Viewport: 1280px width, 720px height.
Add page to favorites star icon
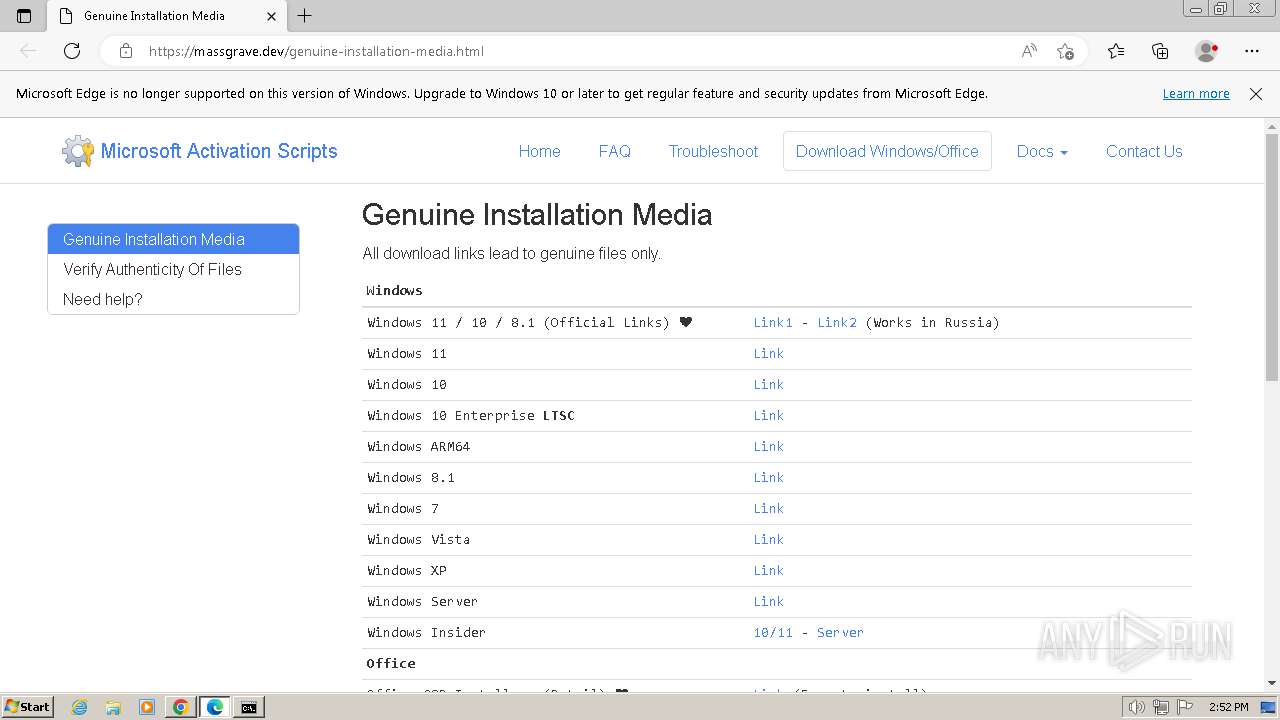(1066, 51)
